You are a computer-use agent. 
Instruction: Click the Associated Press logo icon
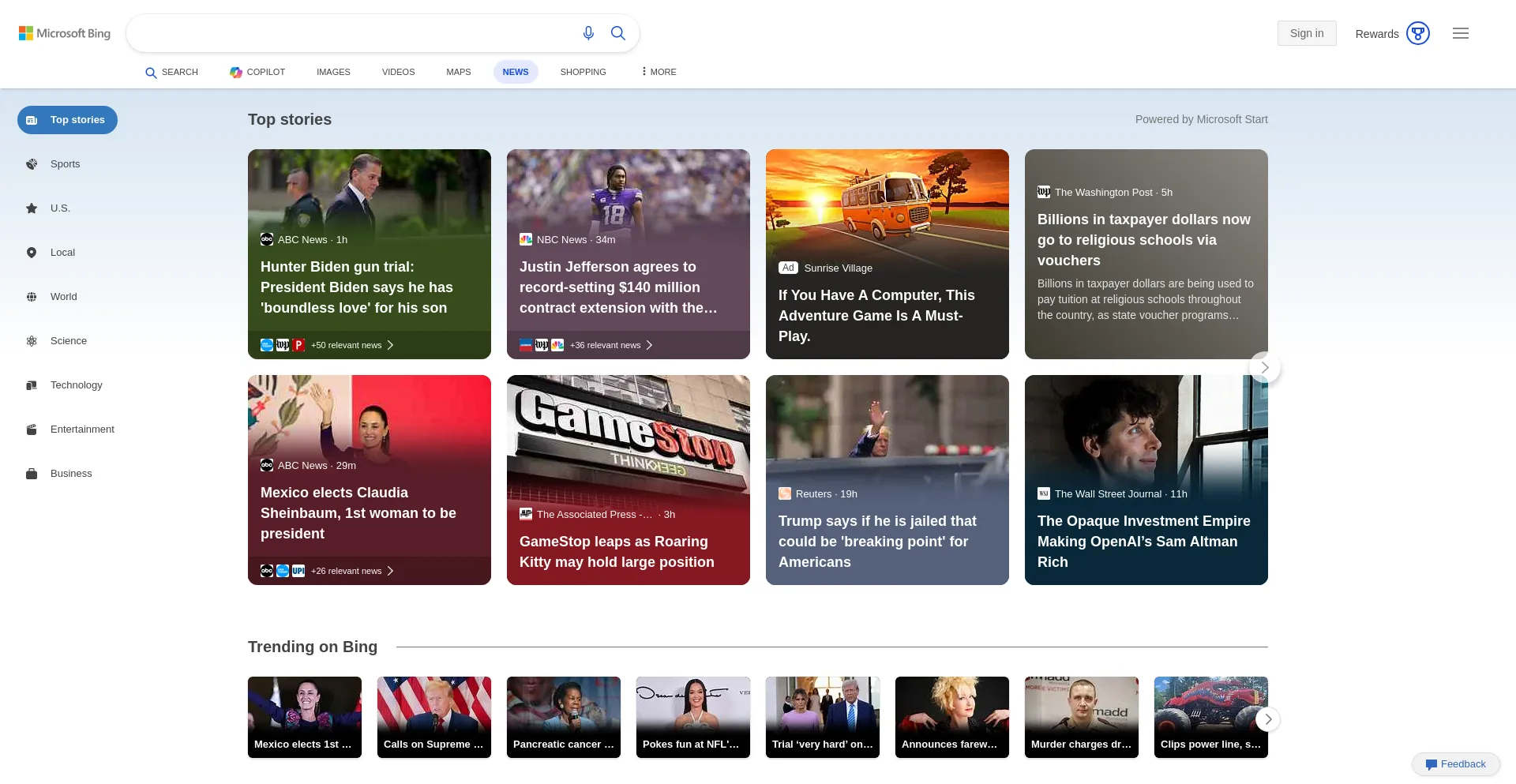pos(526,514)
